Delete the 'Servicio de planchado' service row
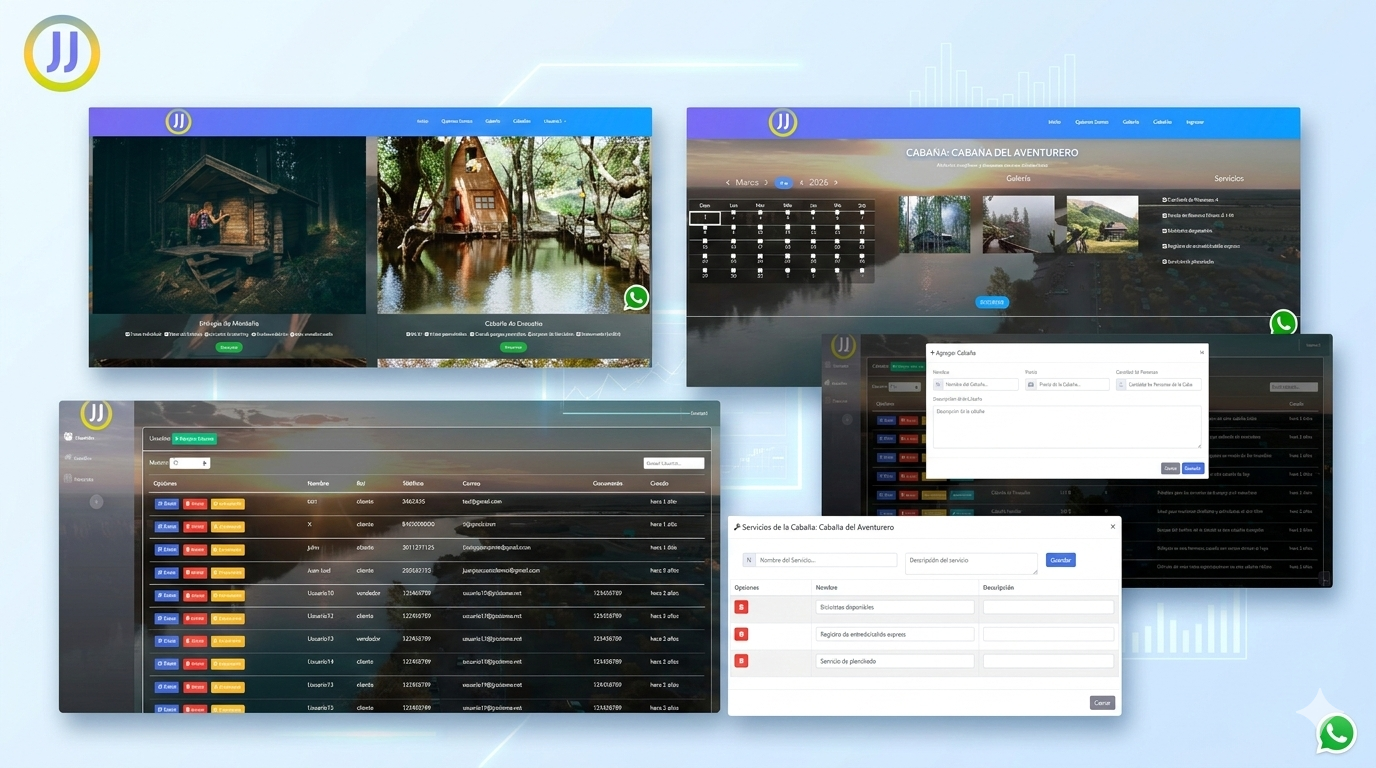This screenshot has height=768, width=1376. [741, 661]
